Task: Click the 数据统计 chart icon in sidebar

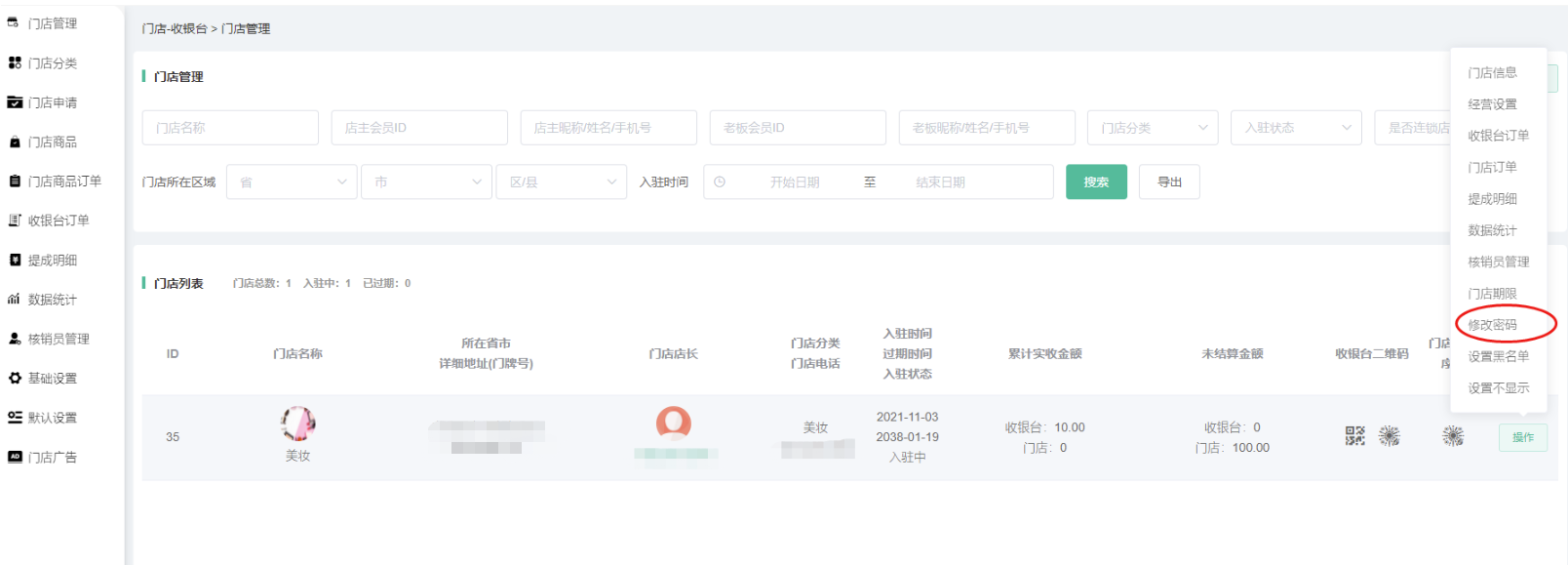Action: click(15, 300)
